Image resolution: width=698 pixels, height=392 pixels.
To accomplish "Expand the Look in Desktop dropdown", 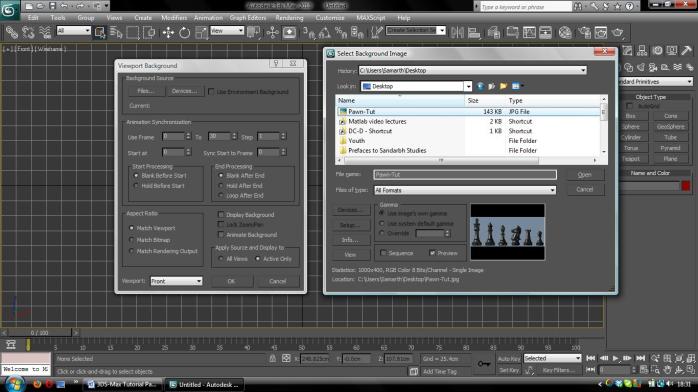I will pyautogui.click(x=467, y=86).
